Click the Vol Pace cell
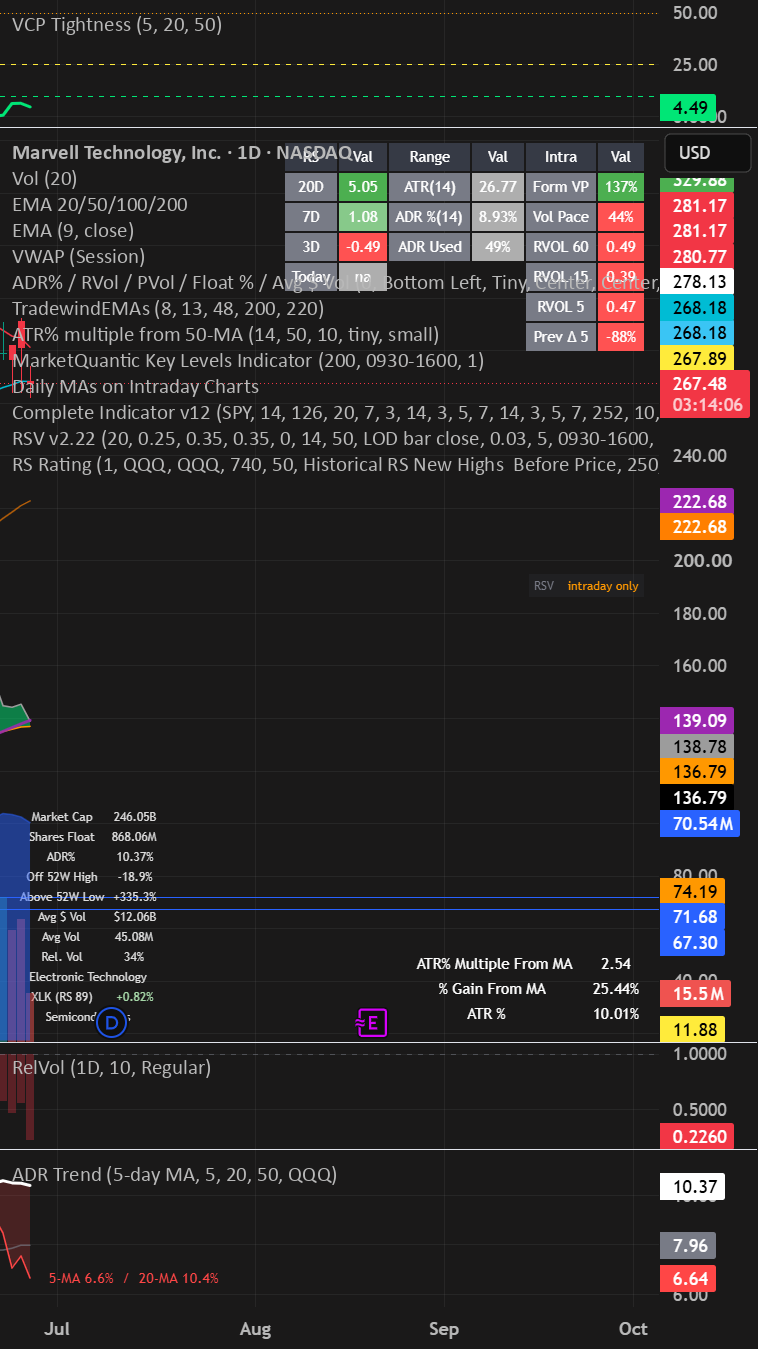Viewport: 758px width, 1349px height. pyautogui.click(x=561, y=216)
